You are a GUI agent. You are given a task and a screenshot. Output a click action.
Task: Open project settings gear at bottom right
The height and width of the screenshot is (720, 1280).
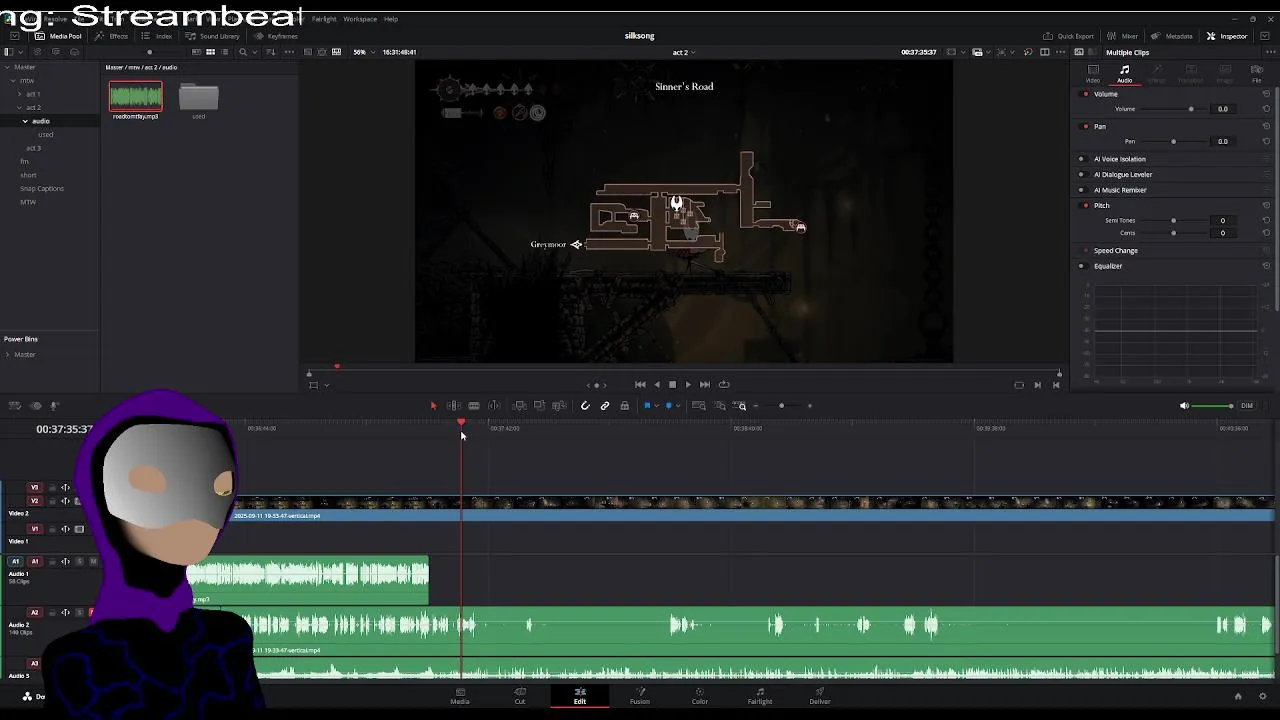1262,696
